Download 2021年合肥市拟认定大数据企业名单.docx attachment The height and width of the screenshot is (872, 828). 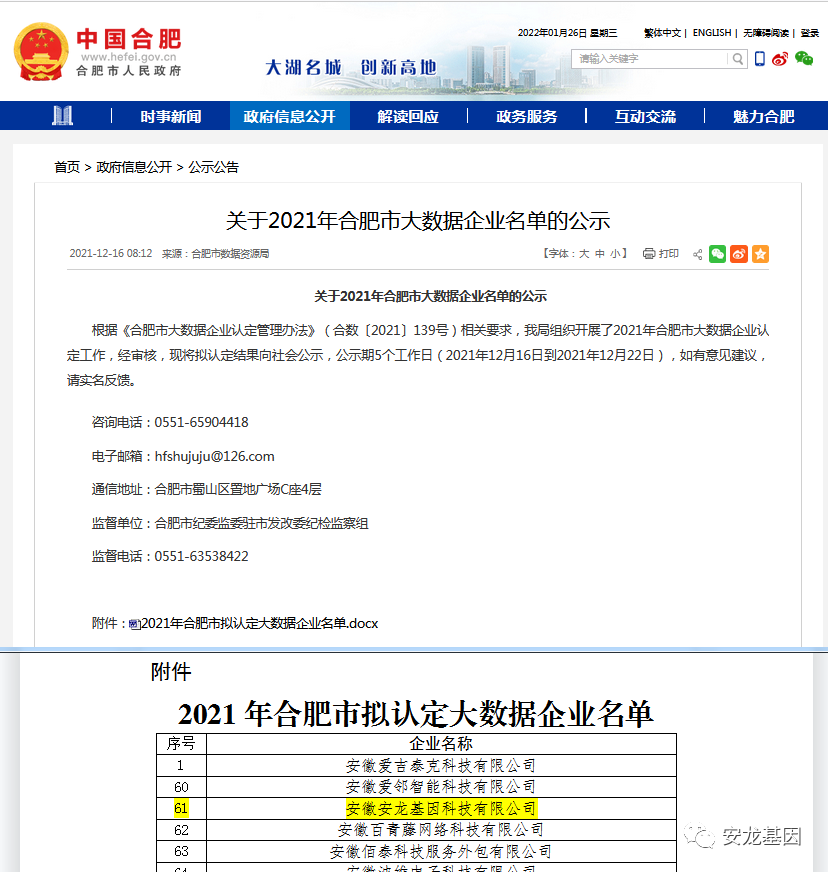[x=260, y=623]
